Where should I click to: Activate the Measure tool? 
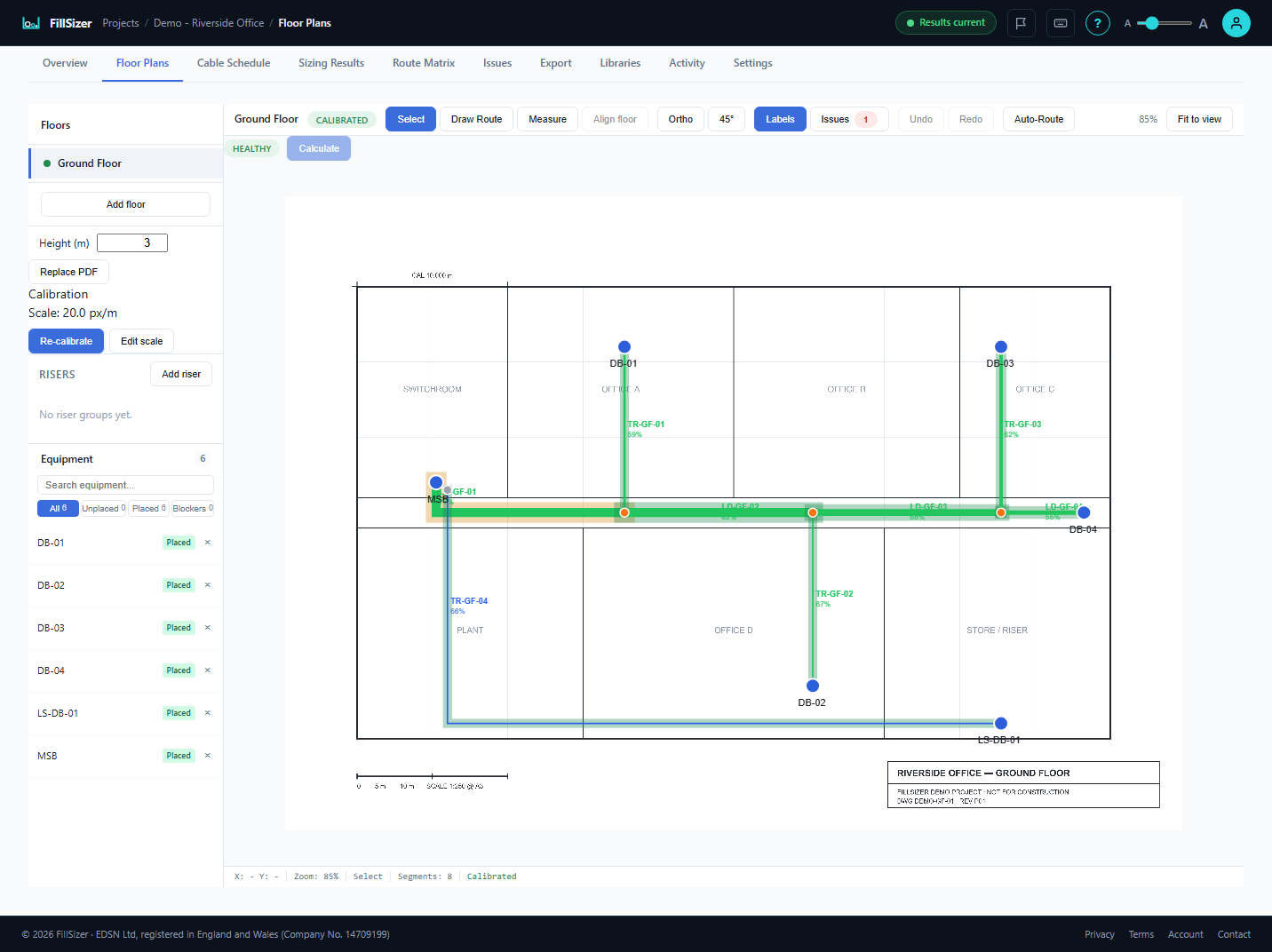click(547, 119)
